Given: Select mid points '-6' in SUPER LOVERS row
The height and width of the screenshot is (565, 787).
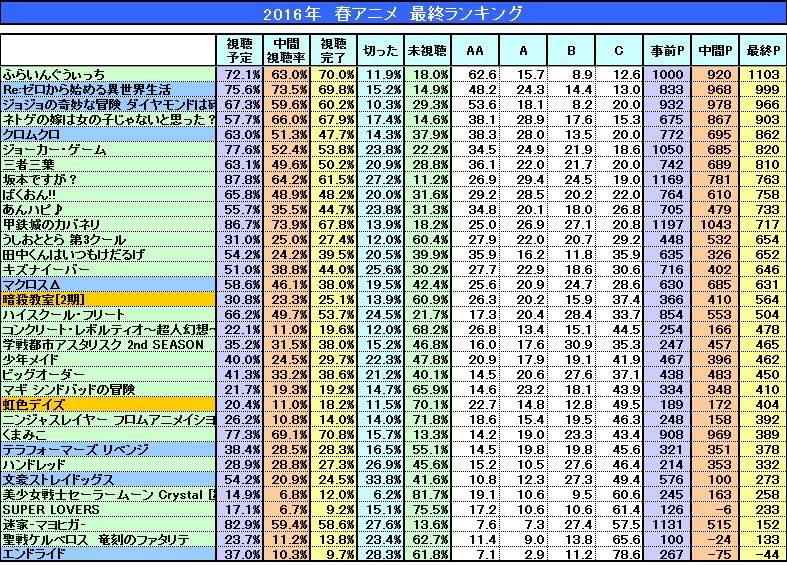Looking at the screenshot, I should point(715,510).
